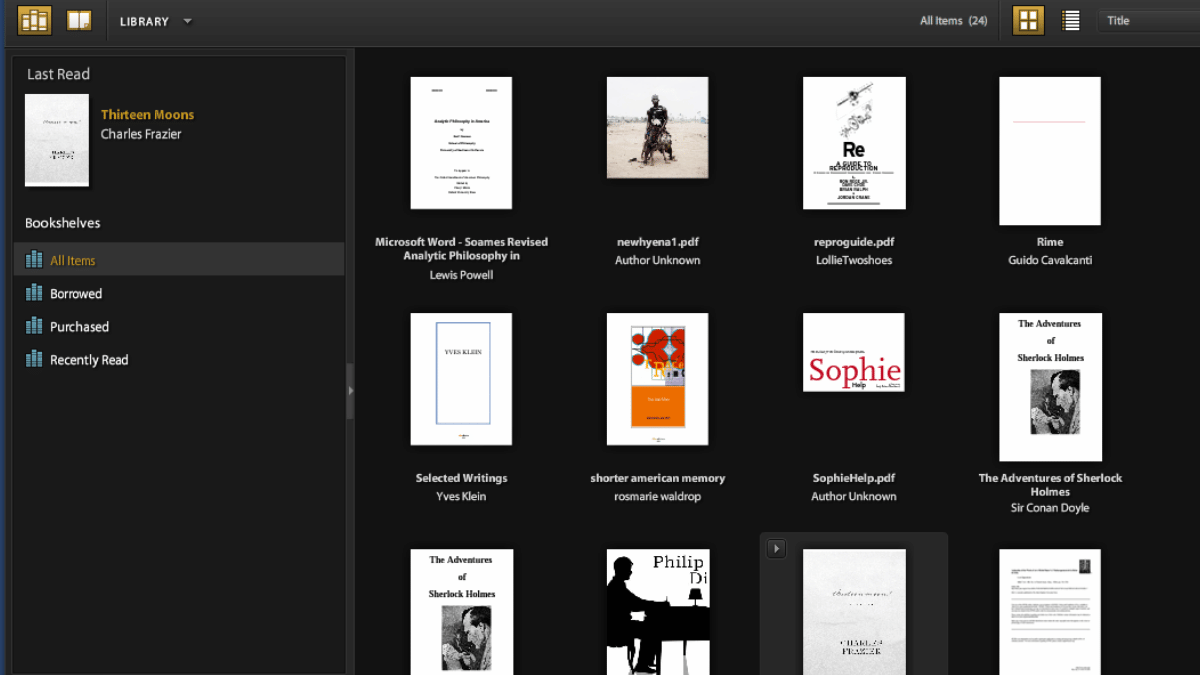Click shorter american memory title text
Screen dimensions: 1200x675
coord(658,478)
